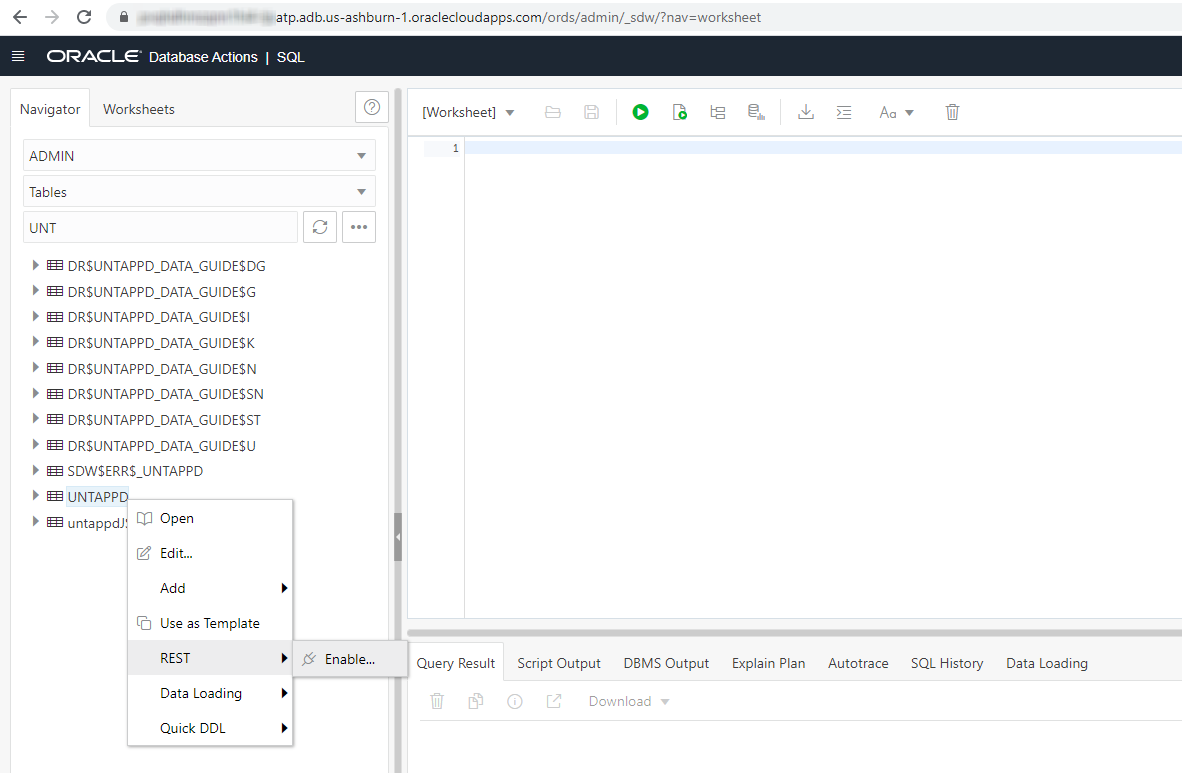Click the open-in-new-tab result icon
The width and height of the screenshot is (1182, 773).
(x=554, y=701)
